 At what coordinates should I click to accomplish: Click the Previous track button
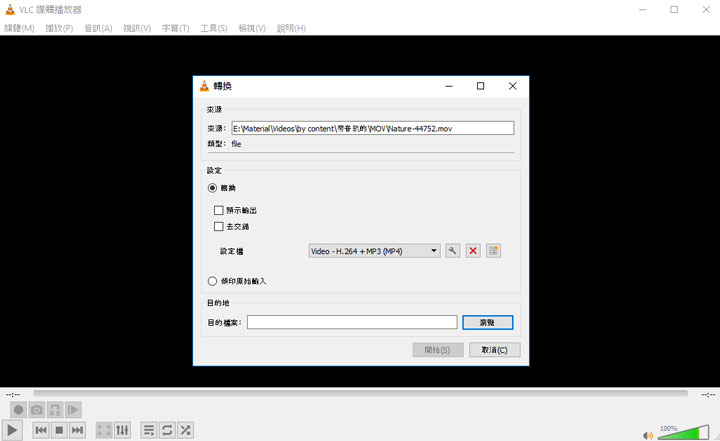coord(41,430)
